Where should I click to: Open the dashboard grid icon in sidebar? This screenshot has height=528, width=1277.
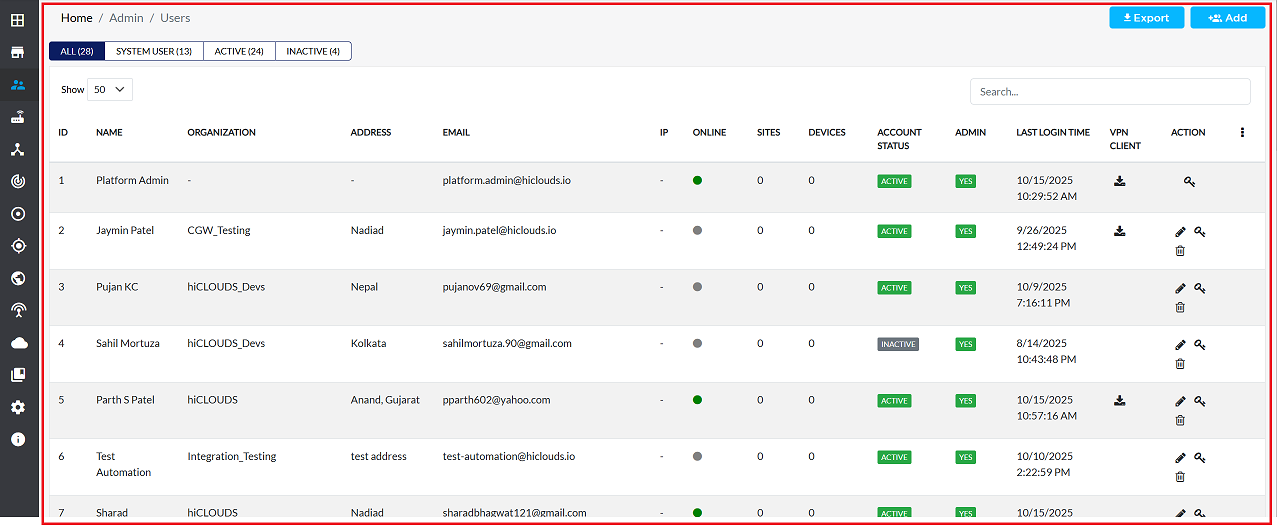18,20
